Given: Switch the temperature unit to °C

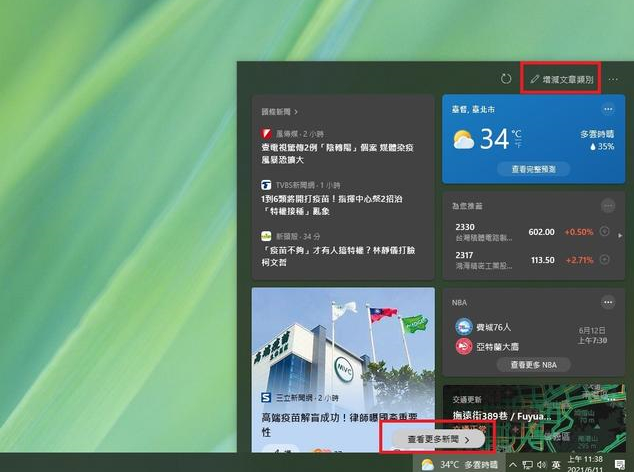Looking at the screenshot, I should pos(516,133).
